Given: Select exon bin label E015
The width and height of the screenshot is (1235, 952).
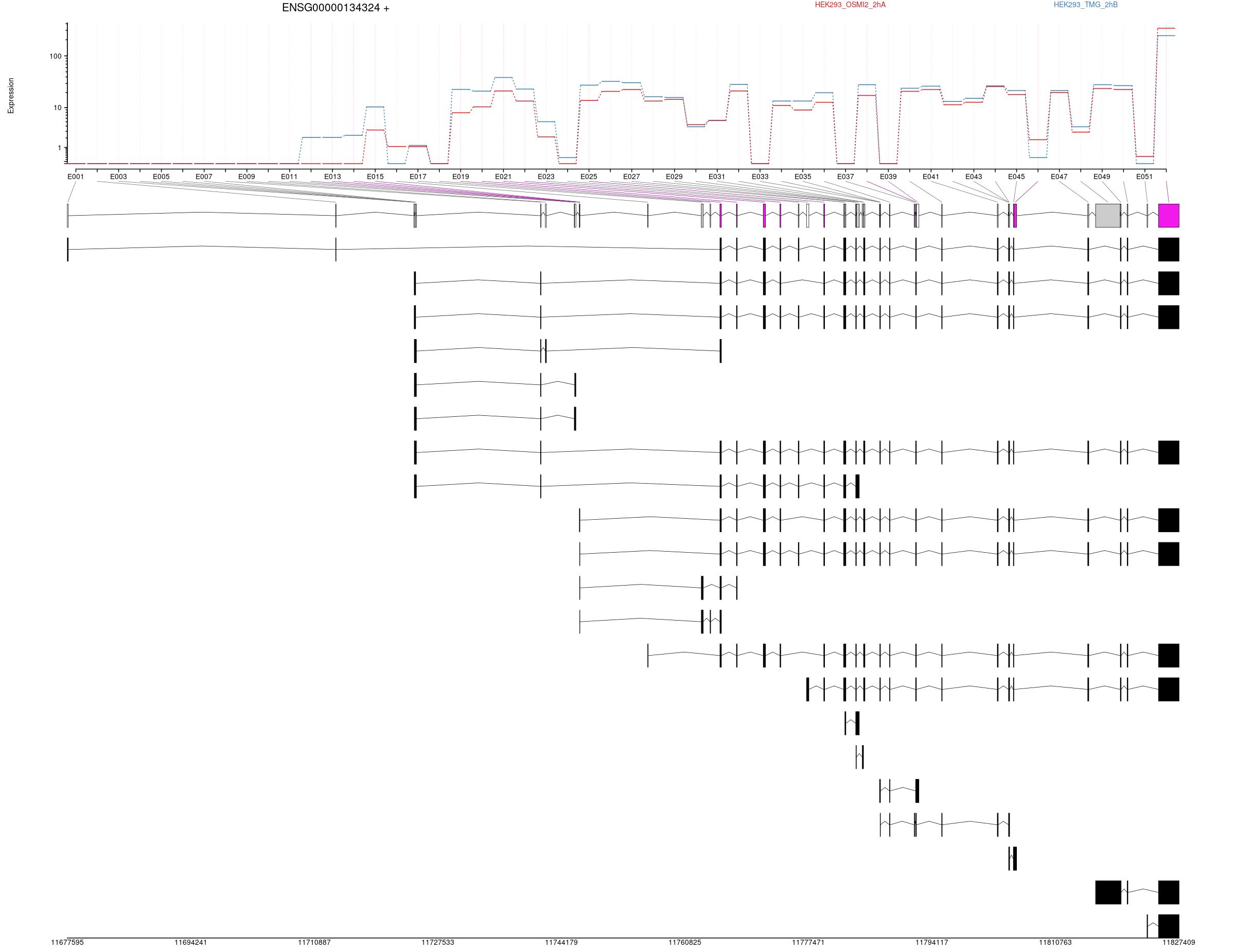Looking at the screenshot, I should click(375, 177).
